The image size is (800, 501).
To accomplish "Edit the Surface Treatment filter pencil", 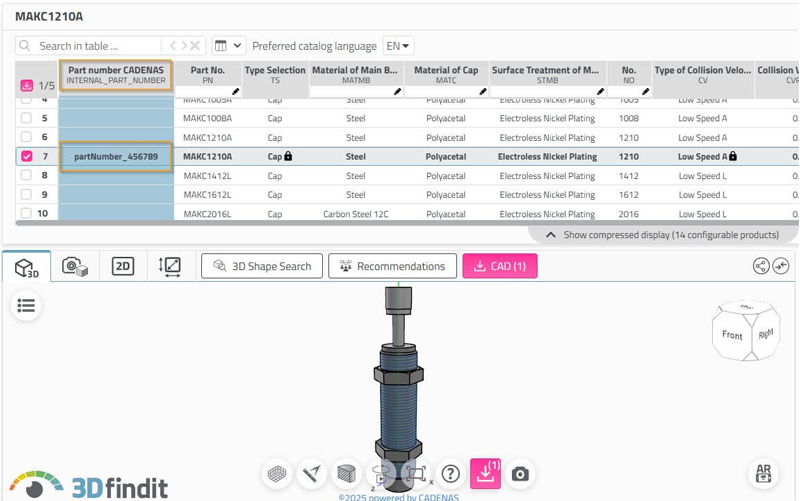I will pos(601,92).
